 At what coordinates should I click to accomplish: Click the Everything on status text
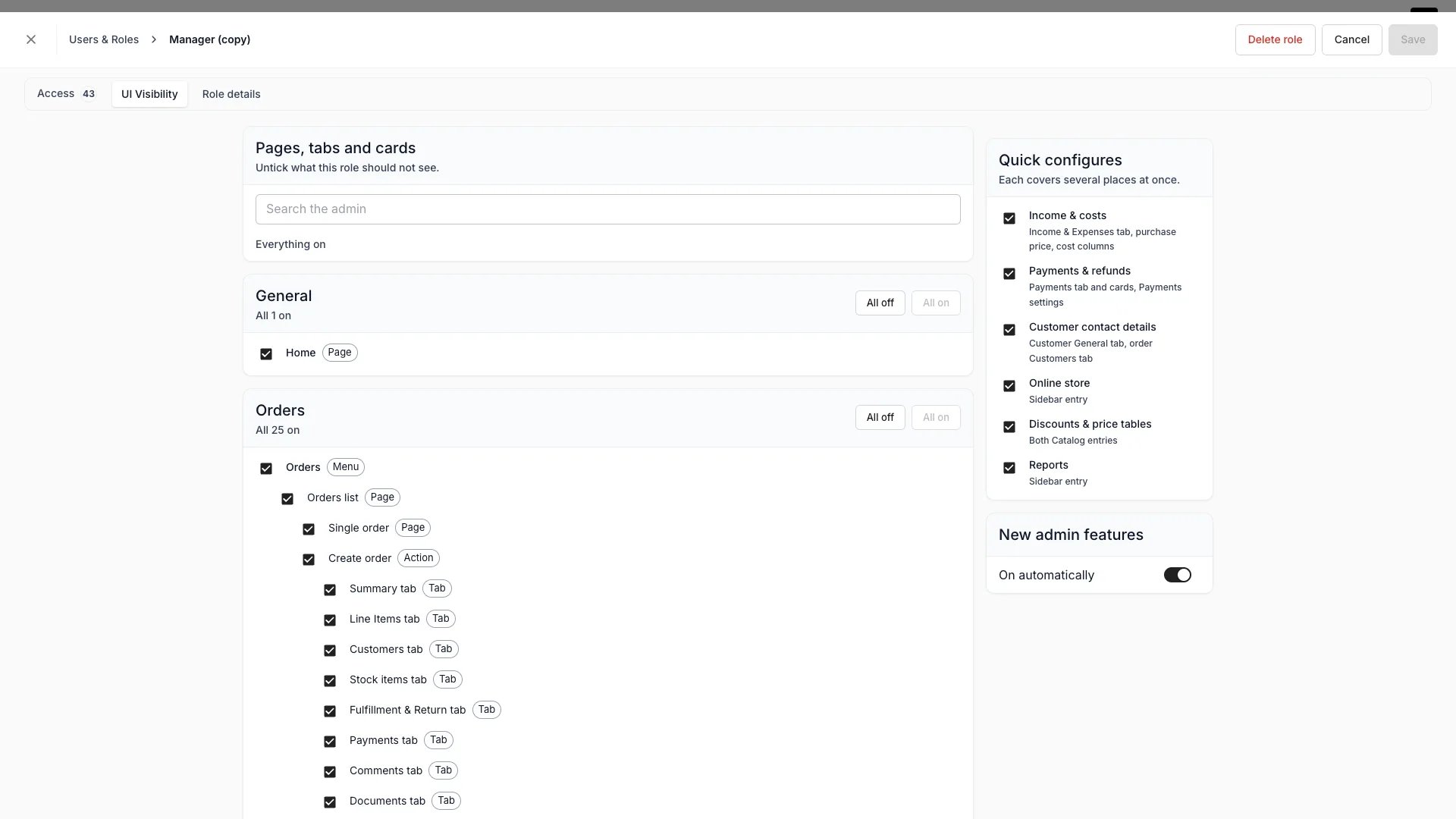[x=290, y=244]
